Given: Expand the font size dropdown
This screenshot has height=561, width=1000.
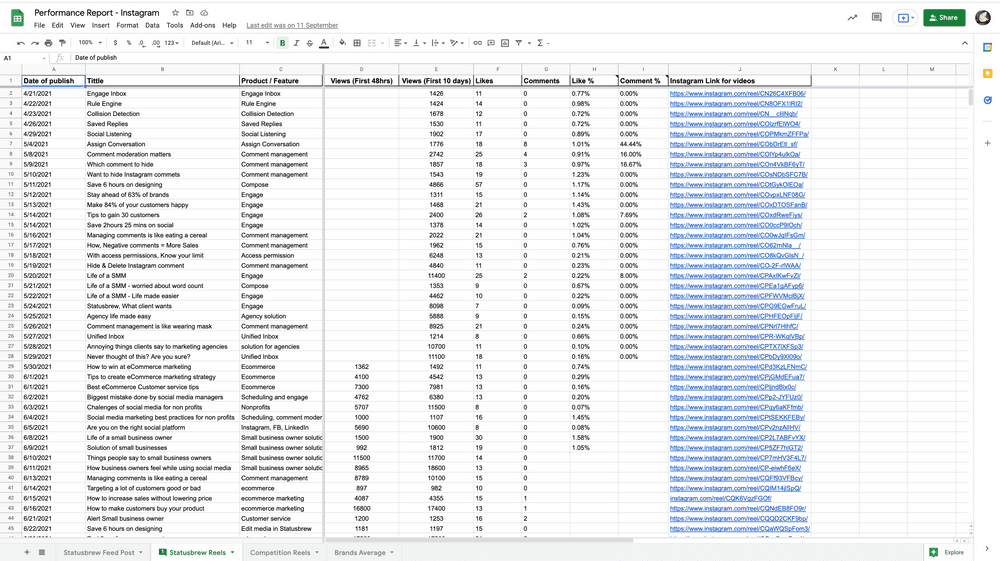Looking at the screenshot, I should (x=256, y=43).
